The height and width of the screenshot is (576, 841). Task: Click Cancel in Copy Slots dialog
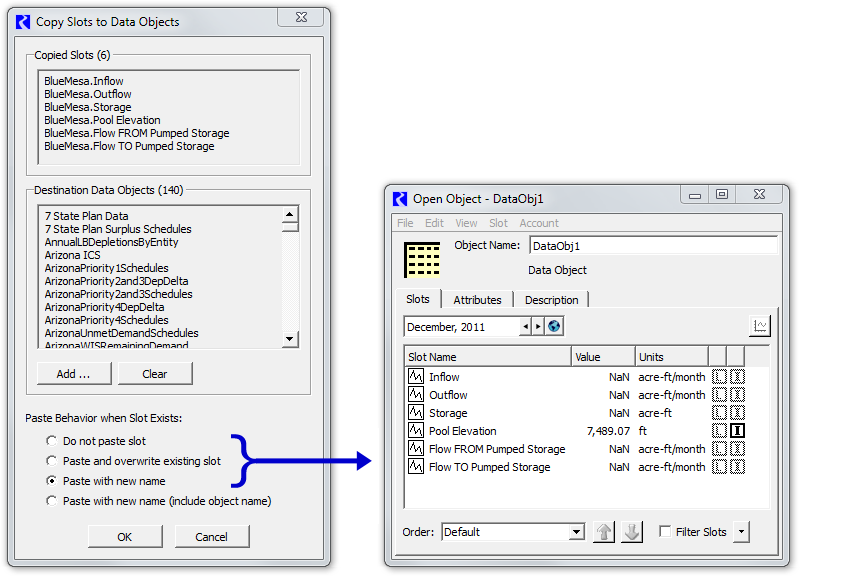(211, 537)
